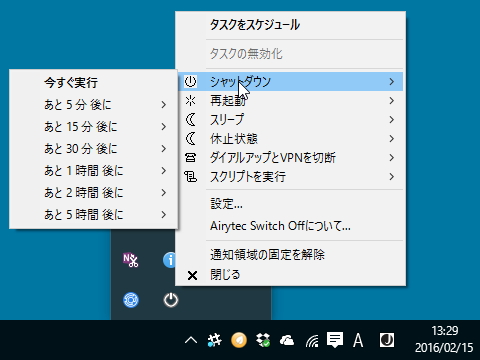Screen dimensions: 480x360
Task: Click the OneNote clipper tray icon
Action: tap(131, 260)
